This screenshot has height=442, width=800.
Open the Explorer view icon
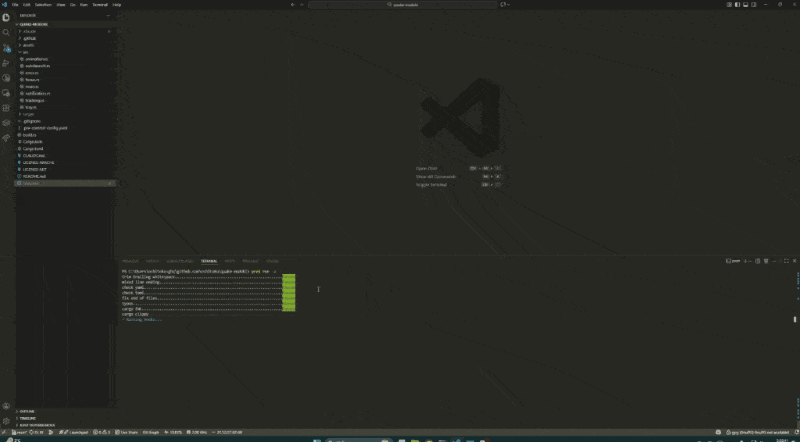(x=6, y=18)
